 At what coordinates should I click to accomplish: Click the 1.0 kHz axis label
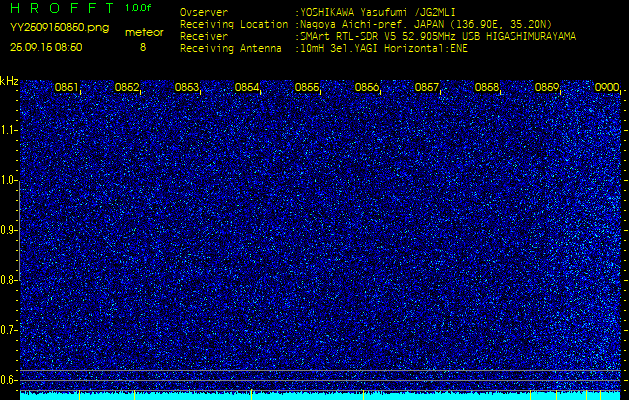pyautogui.click(x=9, y=180)
